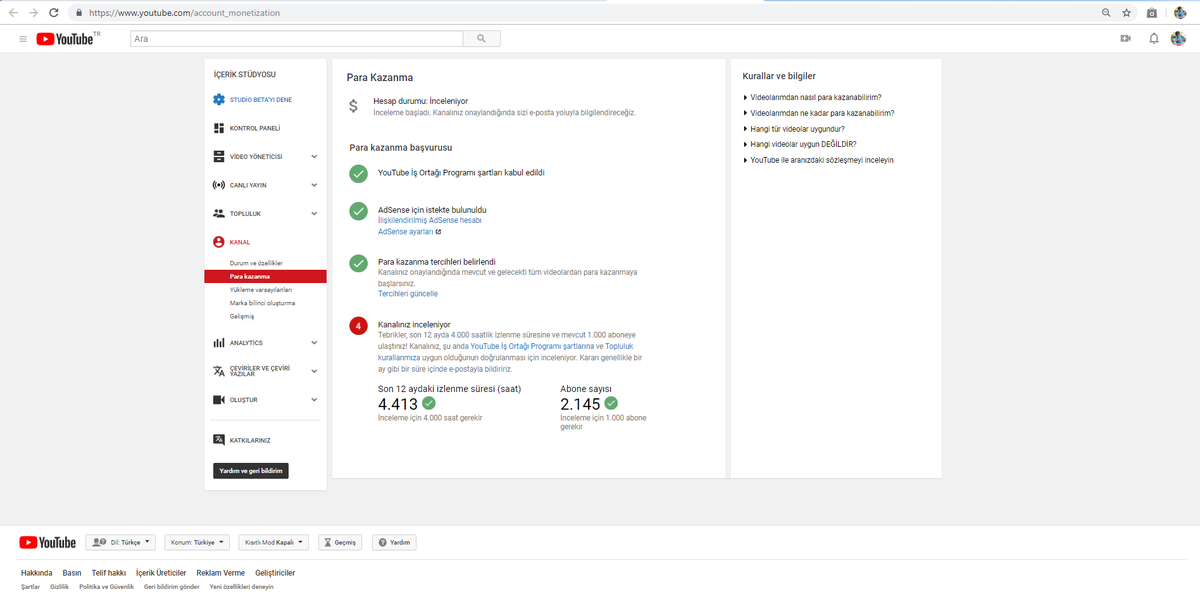The height and width of the screenshot is (606, 1200).
Task: Open Konum: Türkiye location dropdown
Action: (x=197, y=542)
